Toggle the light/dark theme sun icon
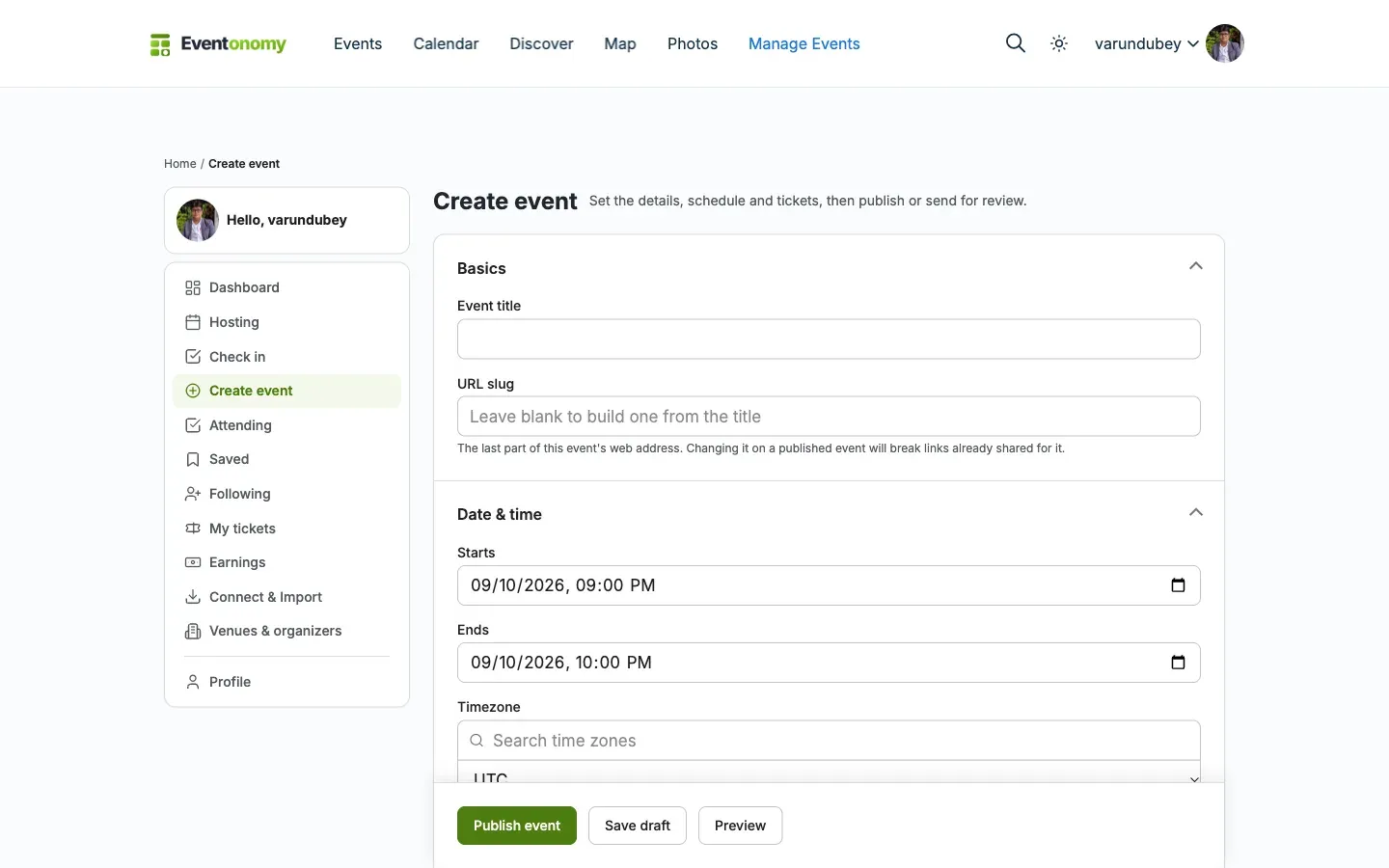Screen dimensions: 1389x868 (x=1059, y=43)
